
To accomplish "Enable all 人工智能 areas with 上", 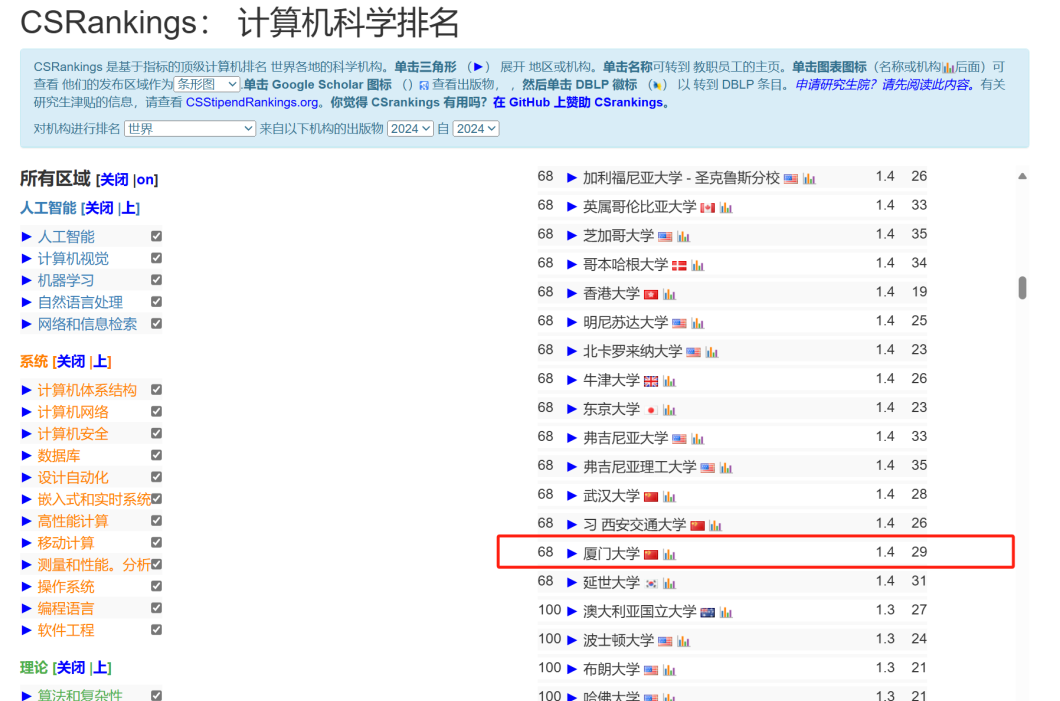I will pyautogui.click(x=128, y=208).
